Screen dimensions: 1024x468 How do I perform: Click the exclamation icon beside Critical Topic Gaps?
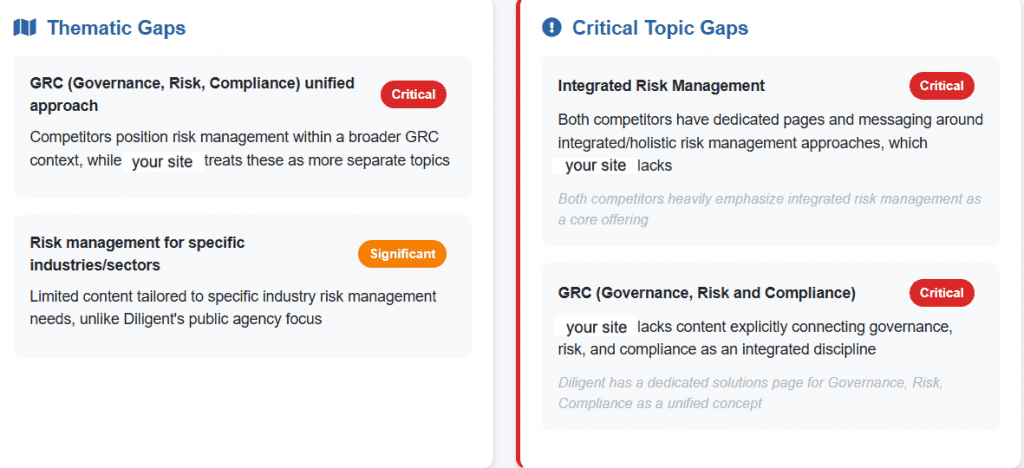pyautogui.click(x=551, y=28)
